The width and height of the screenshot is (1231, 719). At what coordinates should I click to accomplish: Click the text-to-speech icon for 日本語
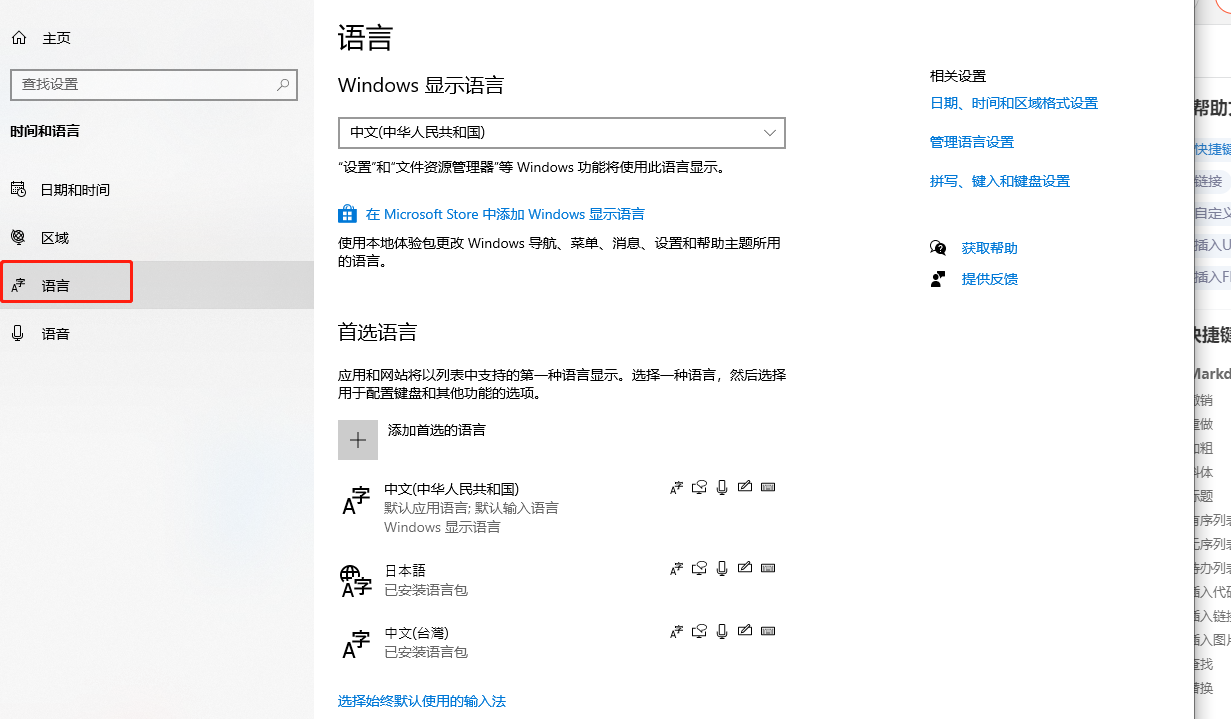pyautogui.click(x=699, y=568)
